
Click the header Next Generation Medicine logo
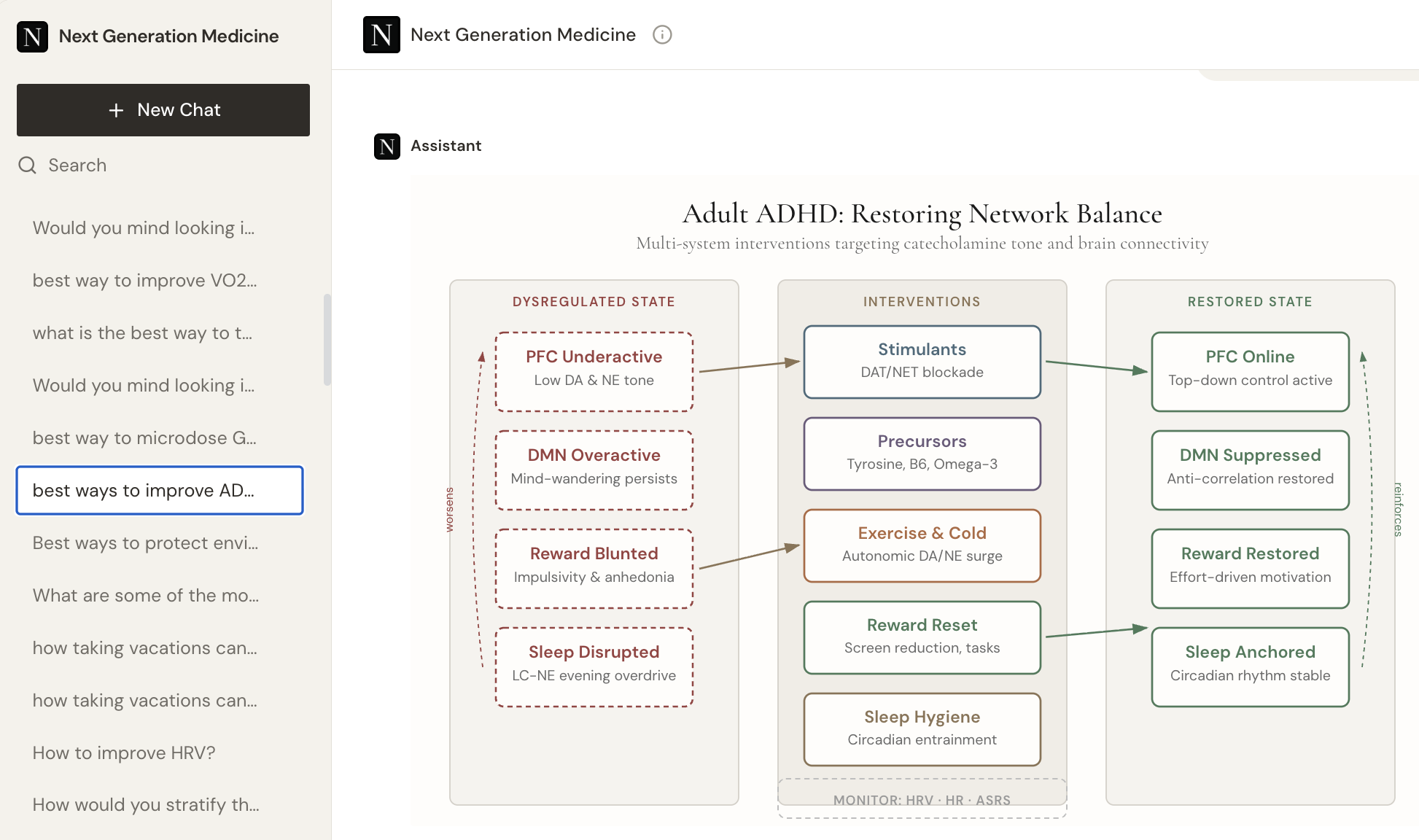pyautogui.click(x=381, y=35)
